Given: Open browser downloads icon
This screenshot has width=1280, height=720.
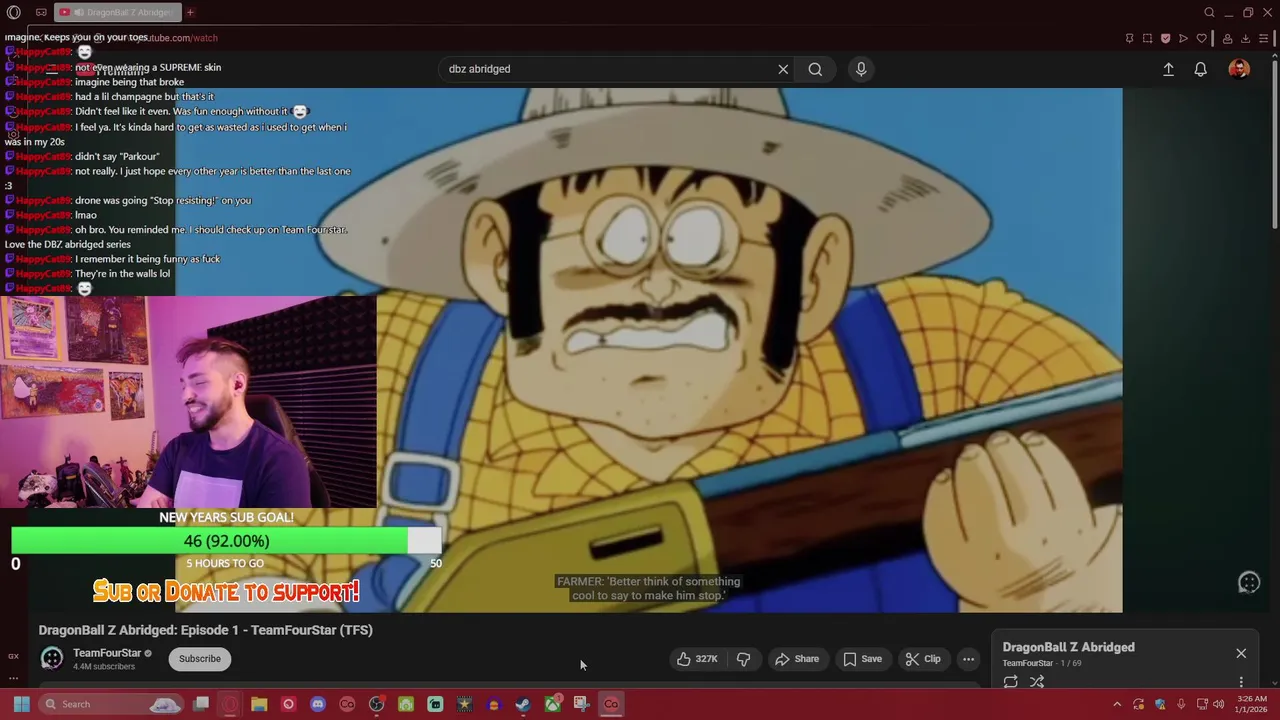Looking at the screenshot, I should 1245,38.
